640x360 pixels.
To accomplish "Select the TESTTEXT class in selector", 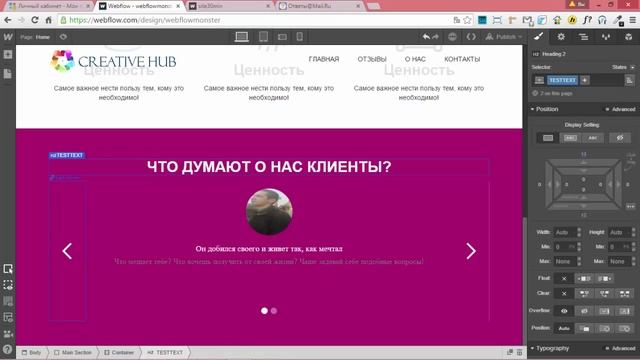I will 562,80.
